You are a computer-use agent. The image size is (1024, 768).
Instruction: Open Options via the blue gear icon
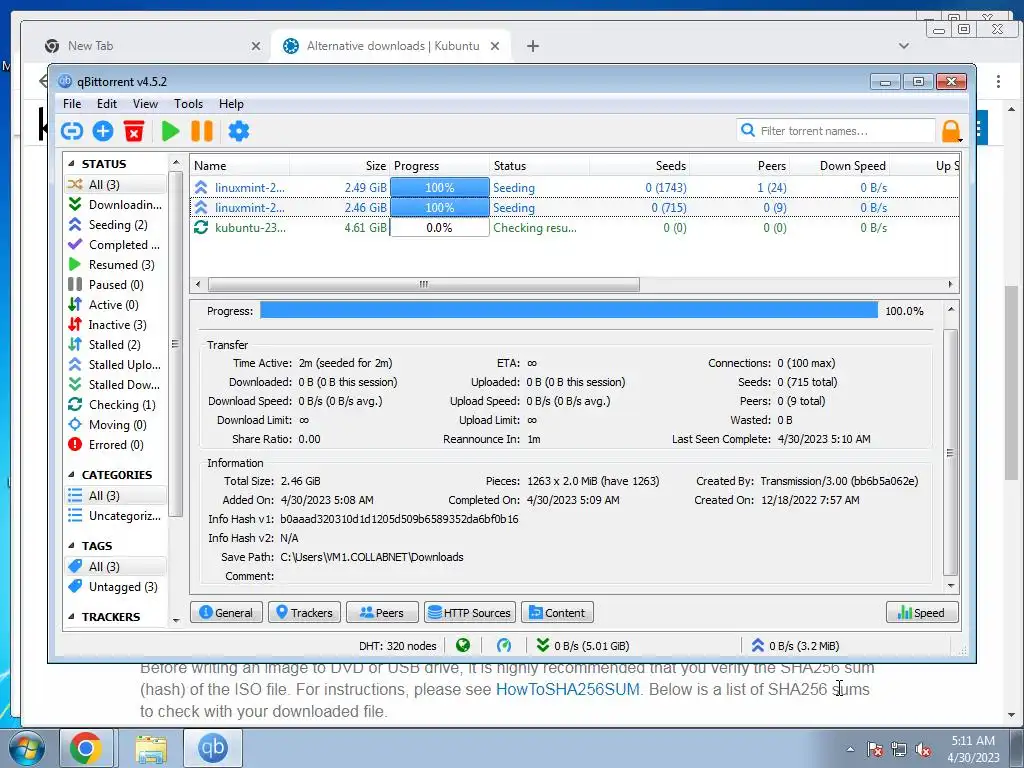pyautogui.click(x=238, y=131)
